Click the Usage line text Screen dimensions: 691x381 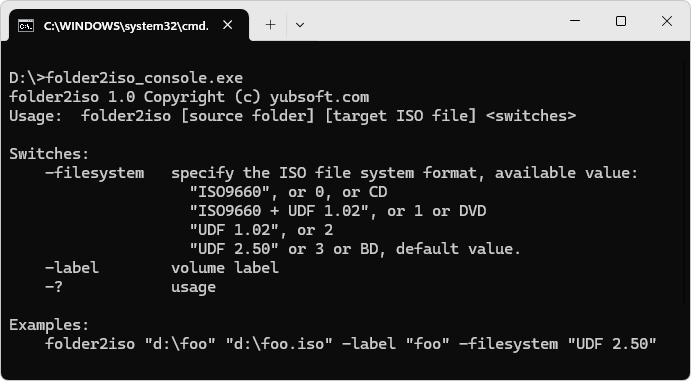[x=293, y=116]
